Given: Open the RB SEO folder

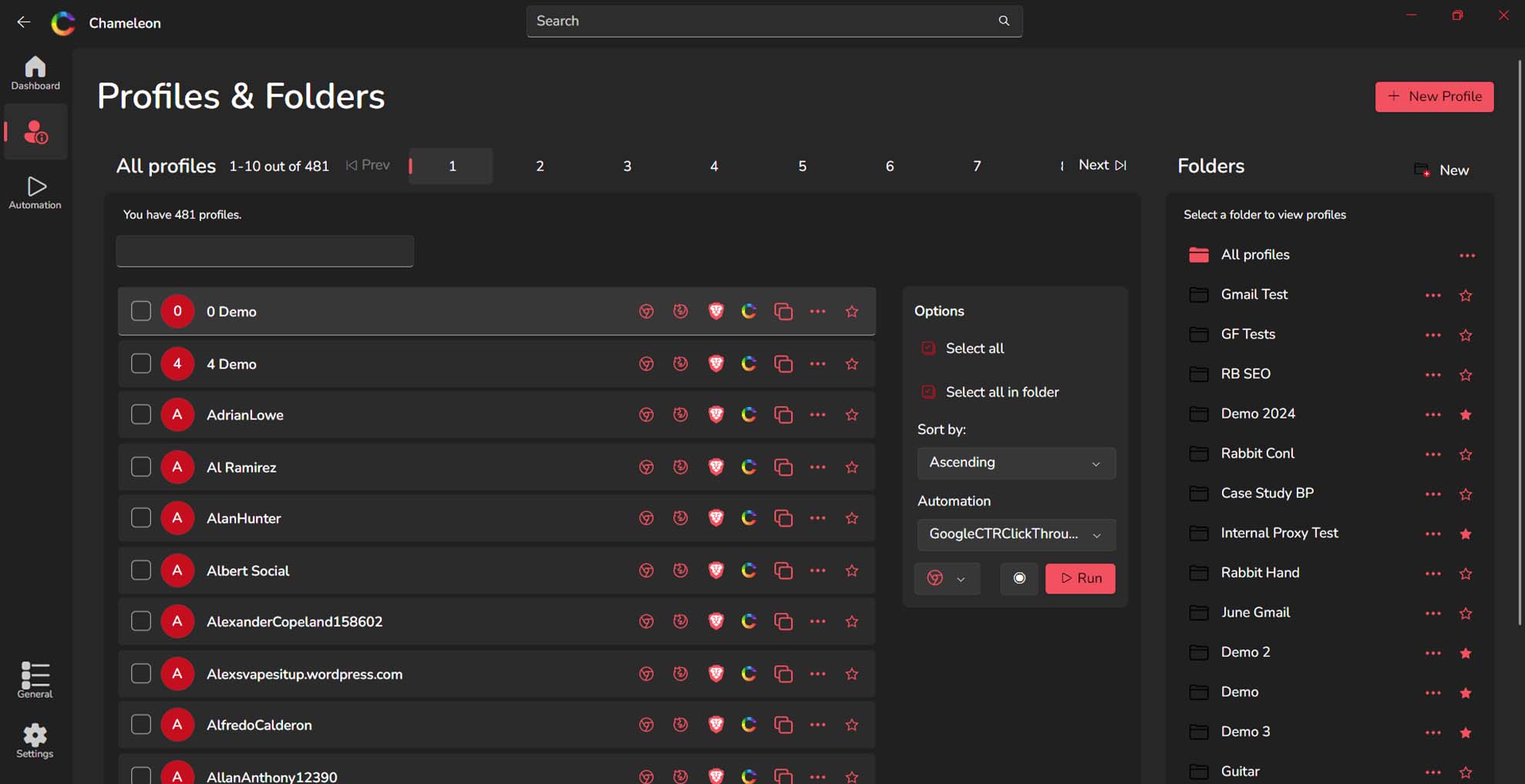Looking at the screenshot, I should coord(1245,374).
